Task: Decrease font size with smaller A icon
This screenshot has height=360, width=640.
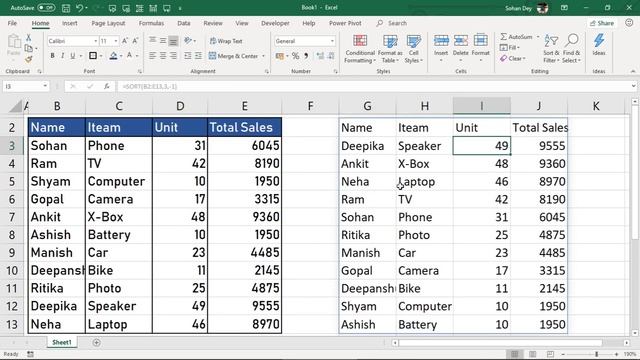Action: click(135, 41)
